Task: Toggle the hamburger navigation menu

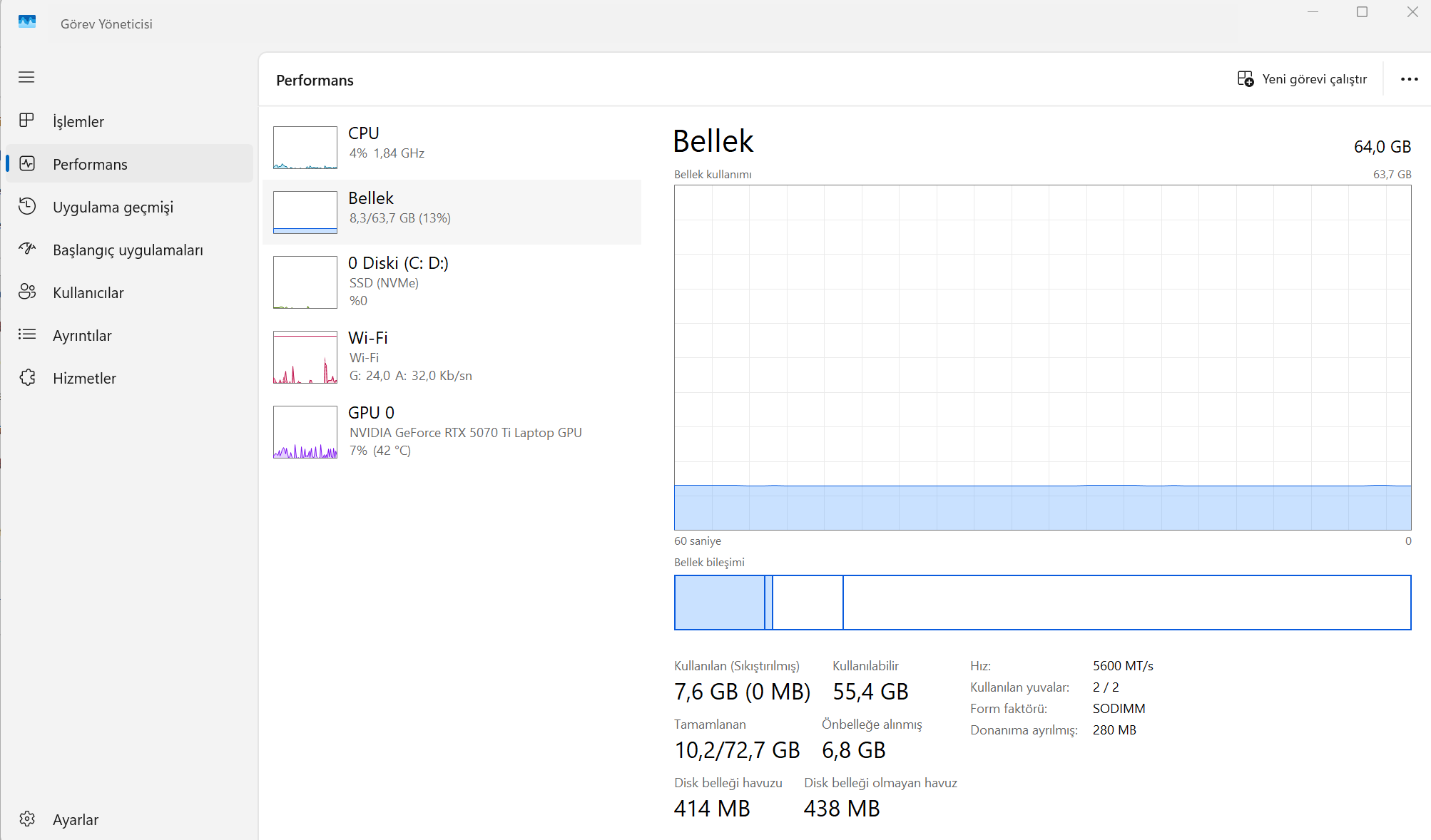Action: [x=26, y=77]
